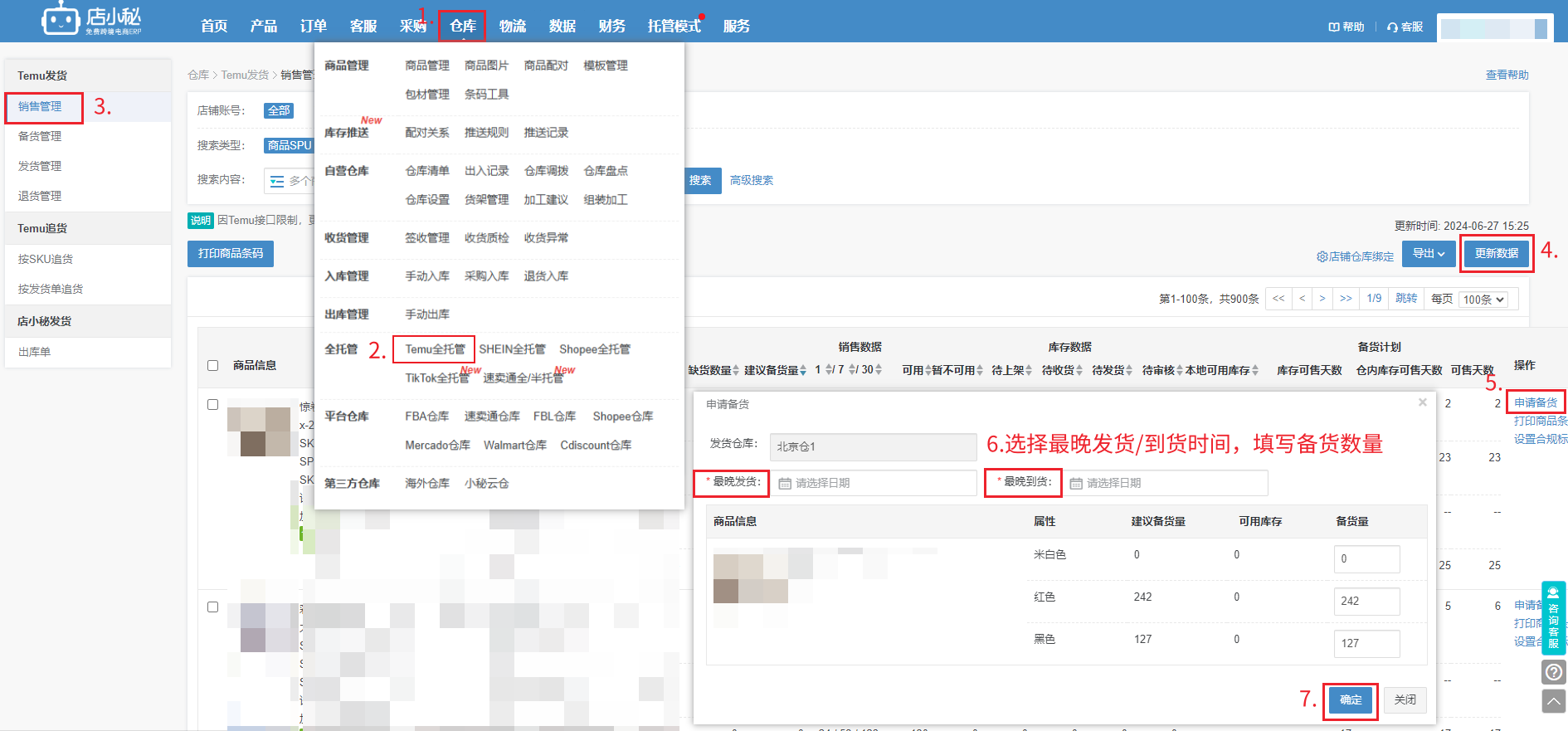Confirm the dialog with 确定
Viewport: 1568px width, 731px height.
[1351, 700]
